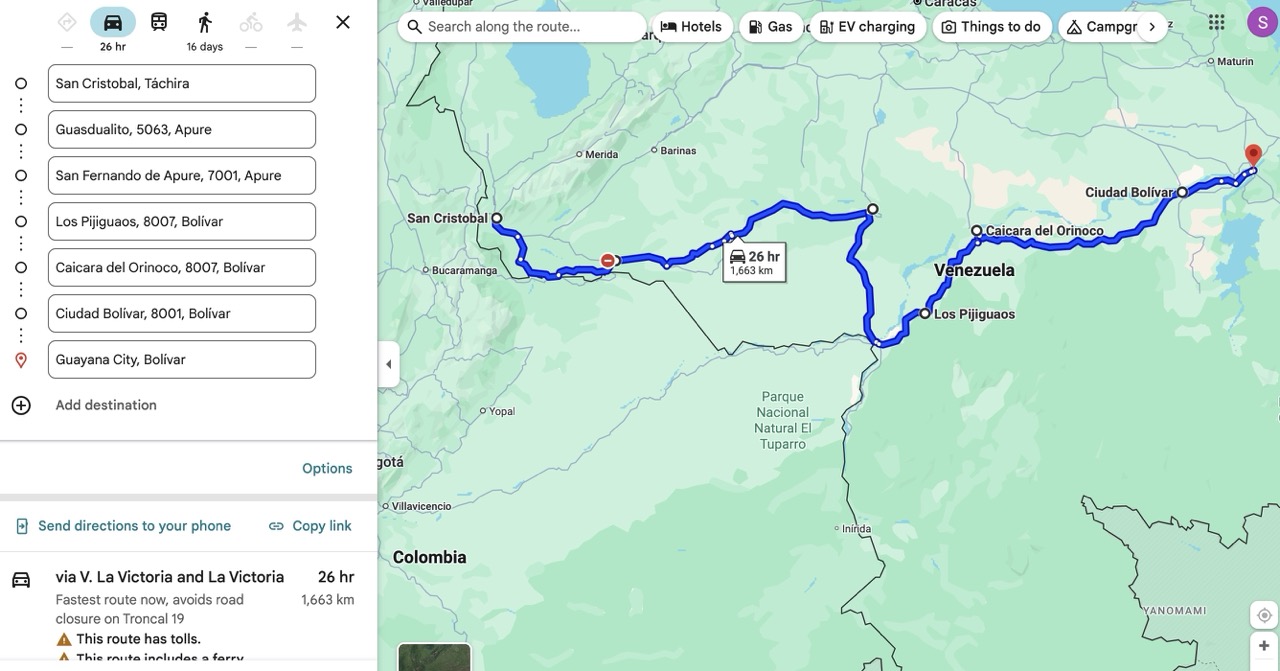The image size is (1280, 671).
Task: Close the directions panel
Action: [343, 22]
